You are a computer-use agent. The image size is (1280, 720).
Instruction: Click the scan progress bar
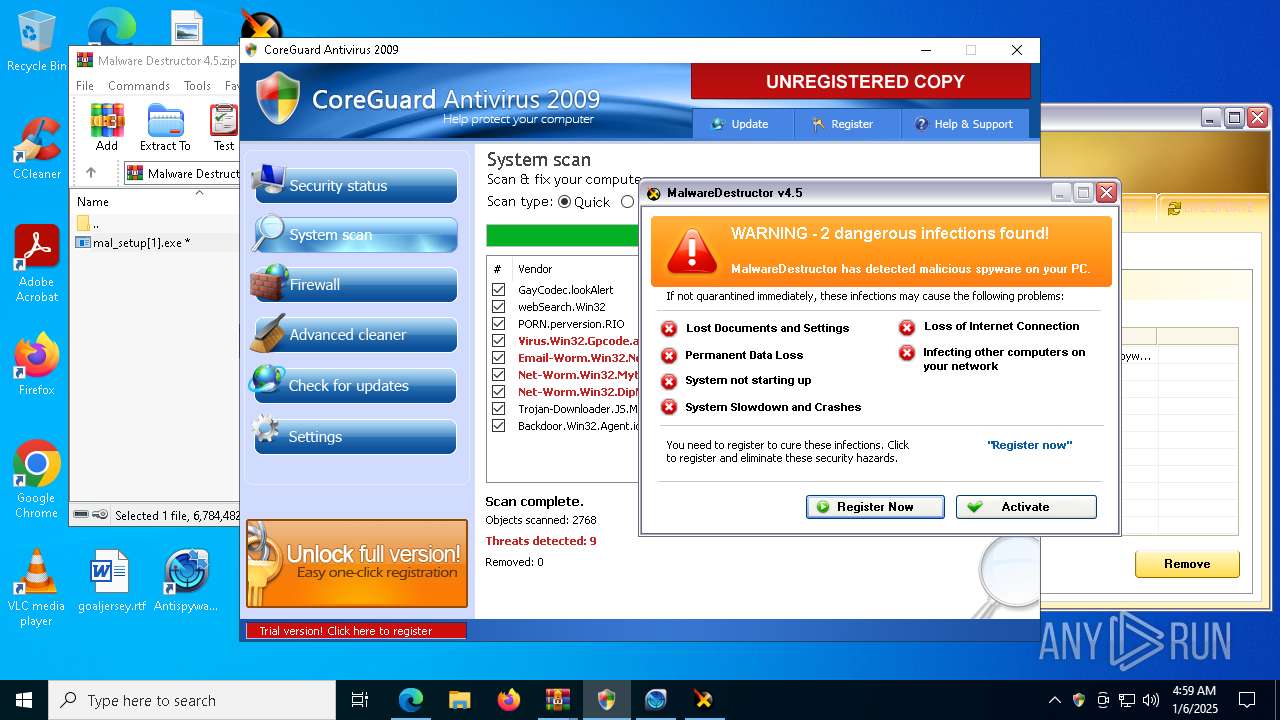[563, 235]
